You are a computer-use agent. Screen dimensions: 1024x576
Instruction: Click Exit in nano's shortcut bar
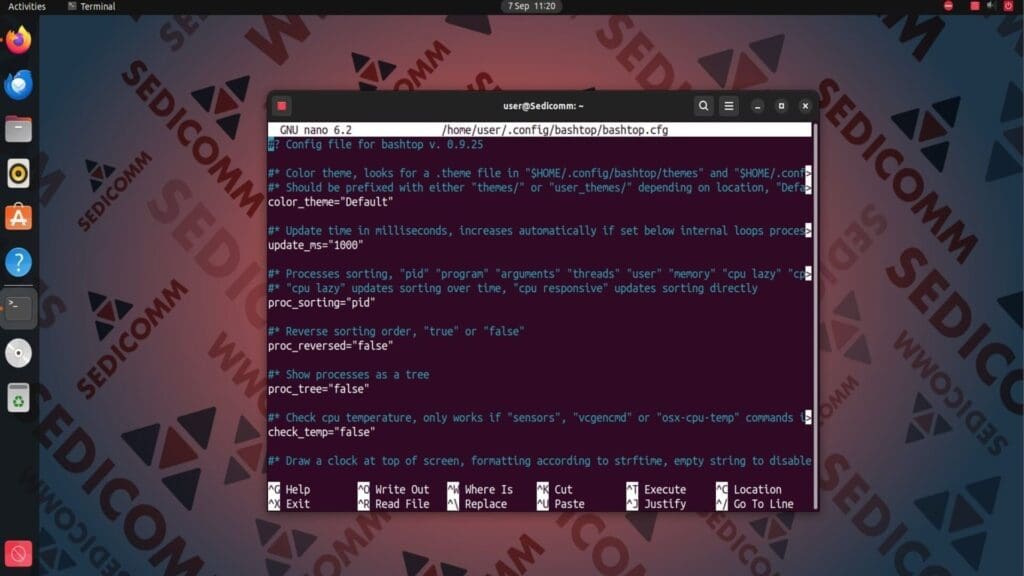pyautogui.click(x=296, y=504)
